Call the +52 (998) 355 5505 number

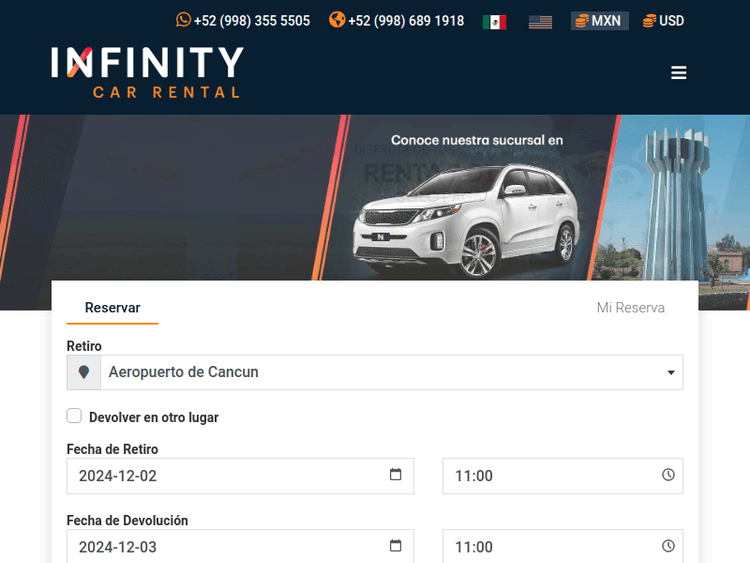252,21
